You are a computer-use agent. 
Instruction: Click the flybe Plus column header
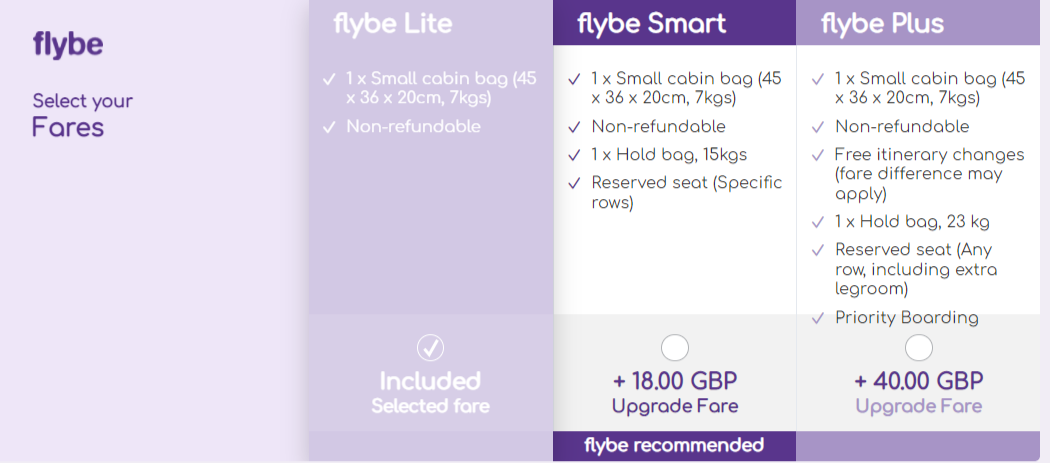tap(882, 23)
